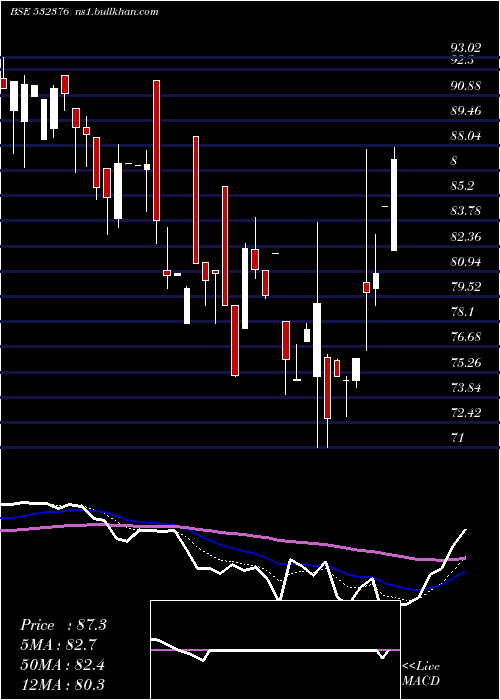This screenshot has height=700, width=500.
Task: Click the Price : 87.3 readout
Action: [x=63, y=625]
